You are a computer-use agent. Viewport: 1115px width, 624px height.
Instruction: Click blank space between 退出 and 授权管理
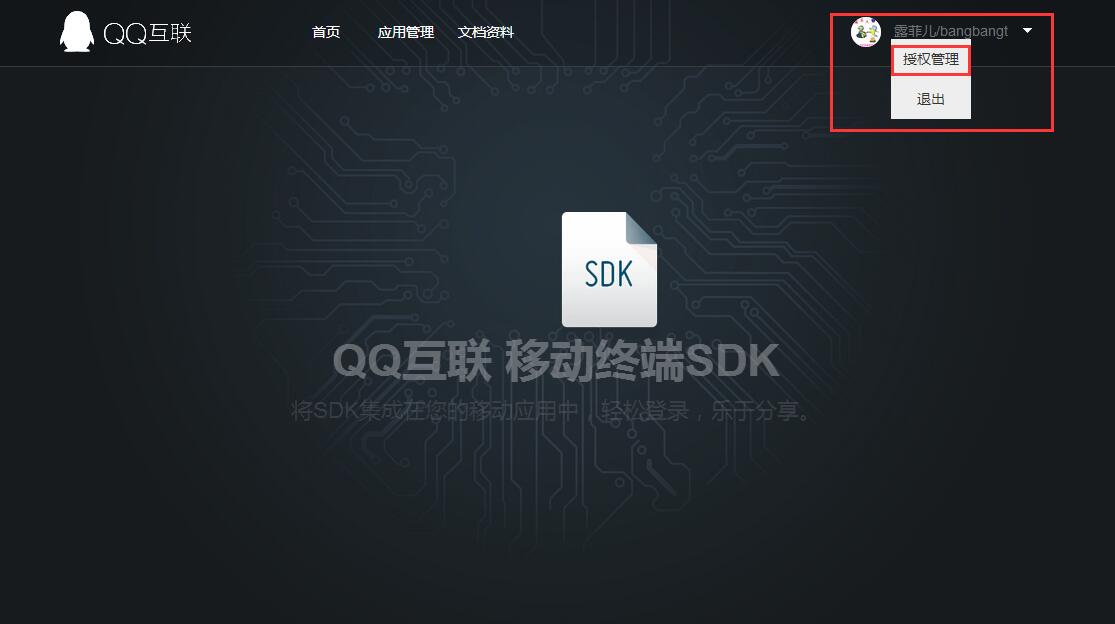pos(931,80)
